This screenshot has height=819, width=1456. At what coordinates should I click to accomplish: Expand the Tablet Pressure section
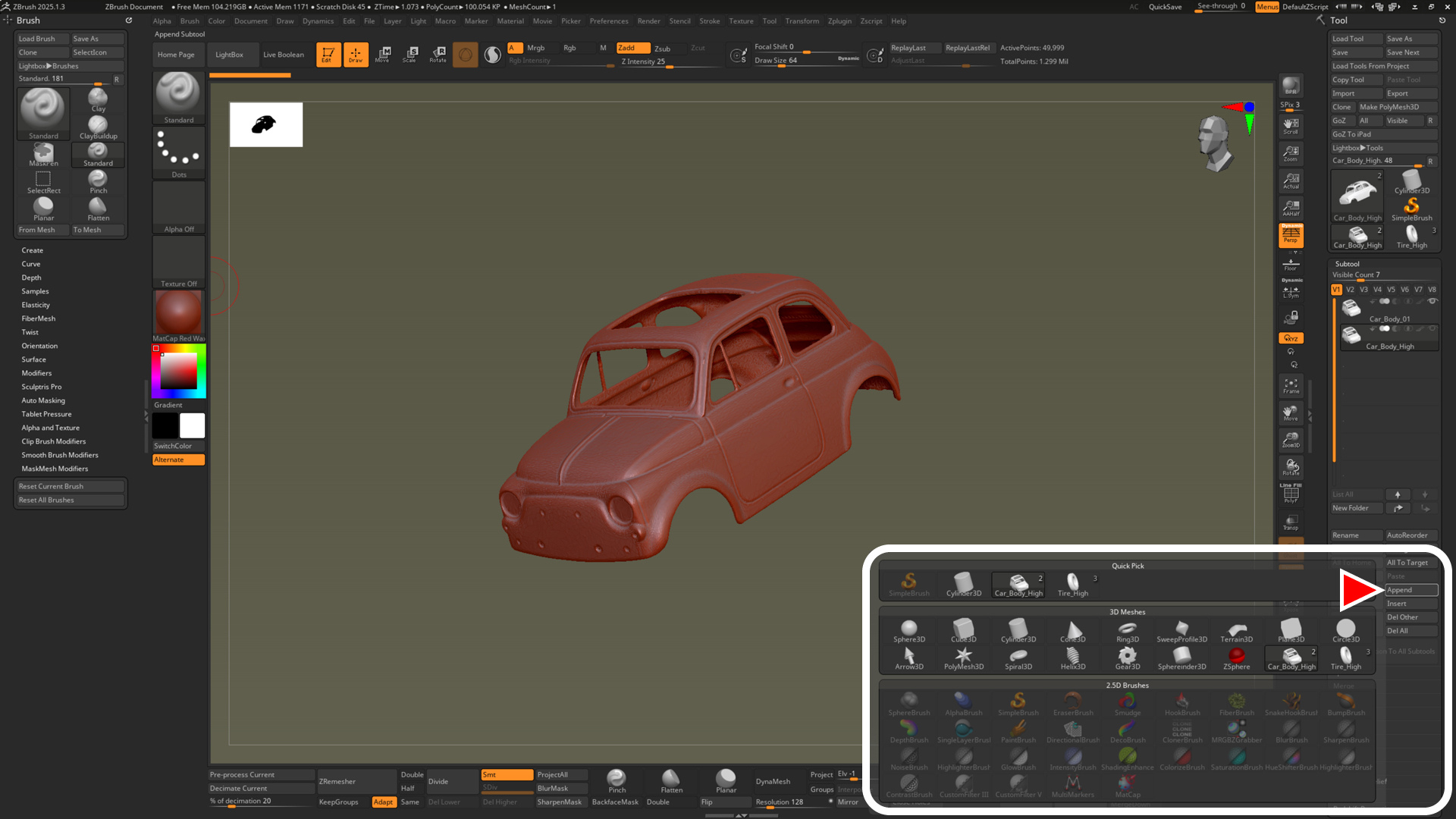[x=46, y=414]
